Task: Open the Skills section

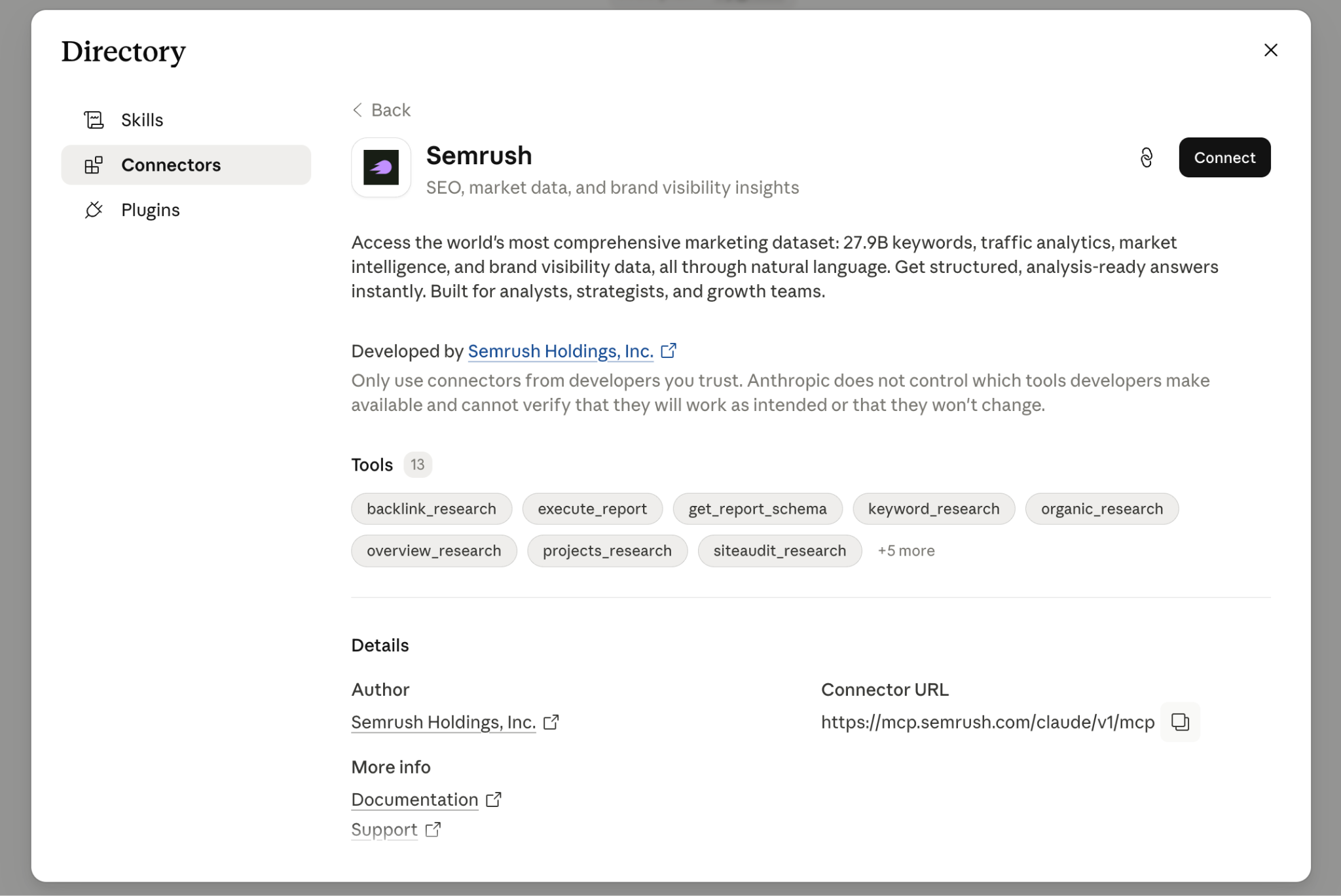Action: (186, 120)
